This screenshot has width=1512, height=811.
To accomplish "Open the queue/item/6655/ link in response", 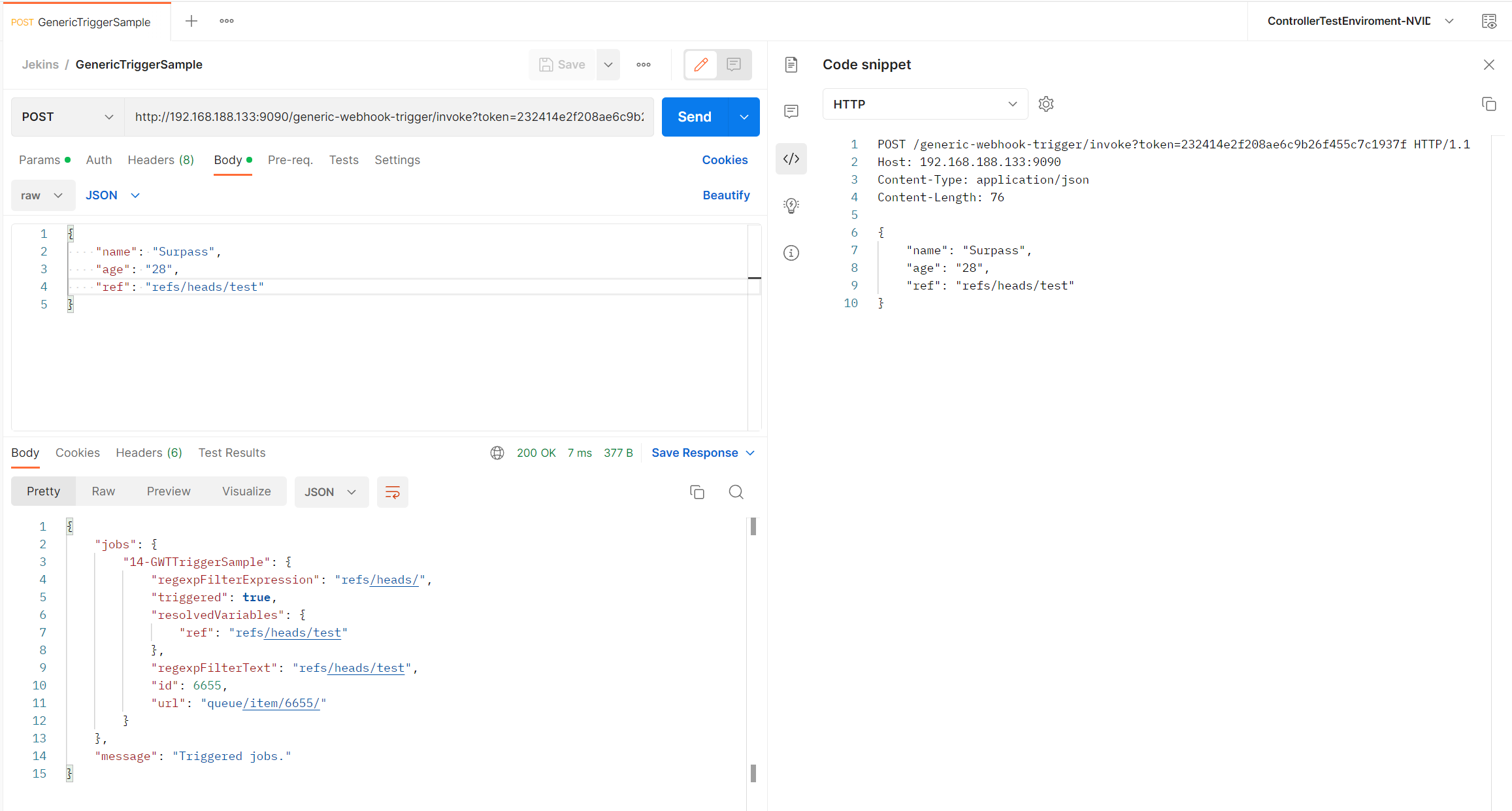I will [x=281, y=703].
